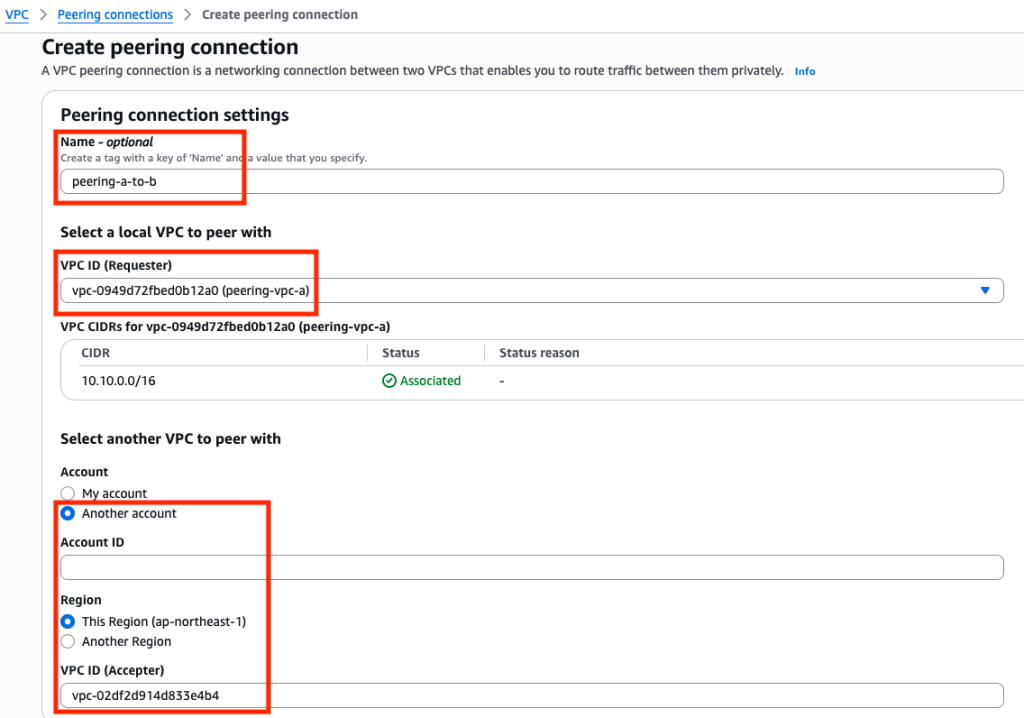Click the VPC ID (Accepter) input field

click(x=532, y=695)
